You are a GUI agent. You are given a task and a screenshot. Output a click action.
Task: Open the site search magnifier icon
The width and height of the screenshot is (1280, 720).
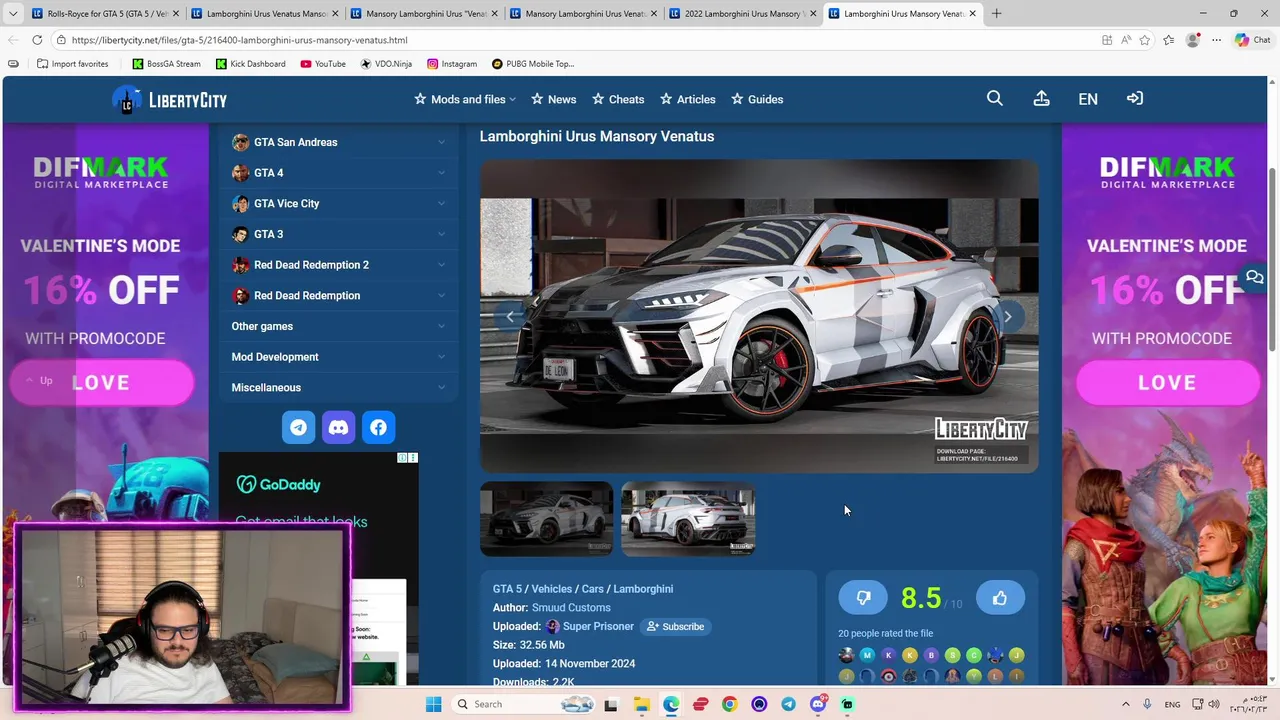(x=994, y=98)
